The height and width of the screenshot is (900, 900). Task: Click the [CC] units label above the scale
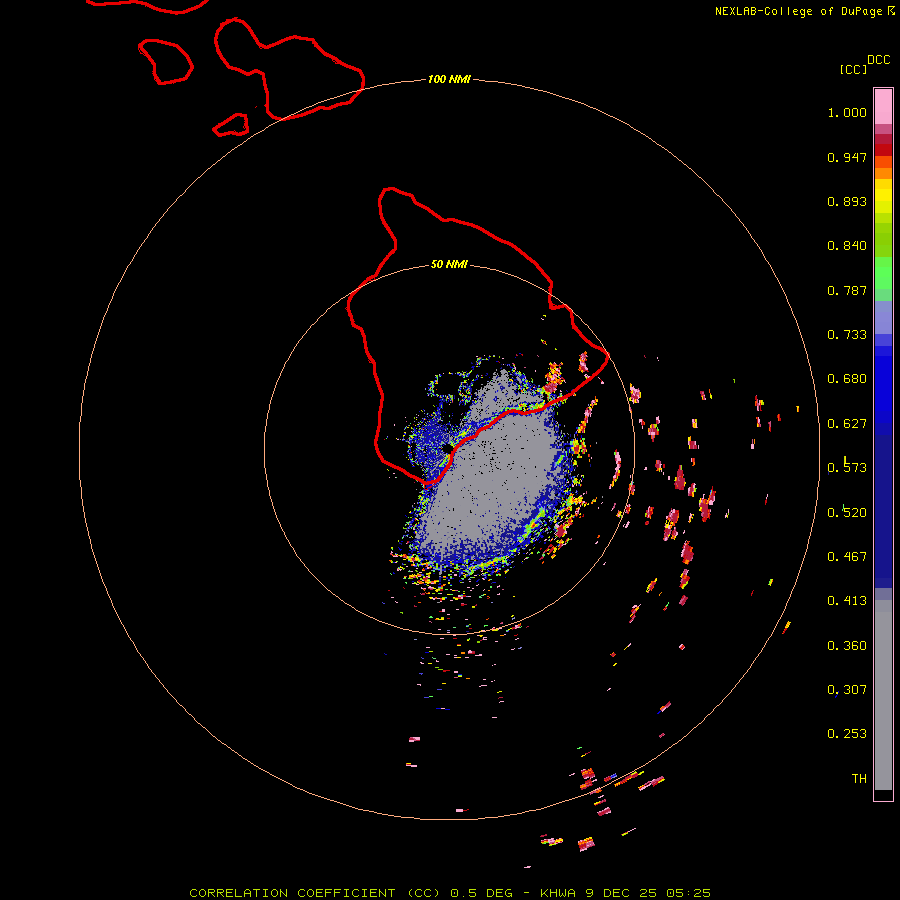pyautogui.click(x=853, y=69)
